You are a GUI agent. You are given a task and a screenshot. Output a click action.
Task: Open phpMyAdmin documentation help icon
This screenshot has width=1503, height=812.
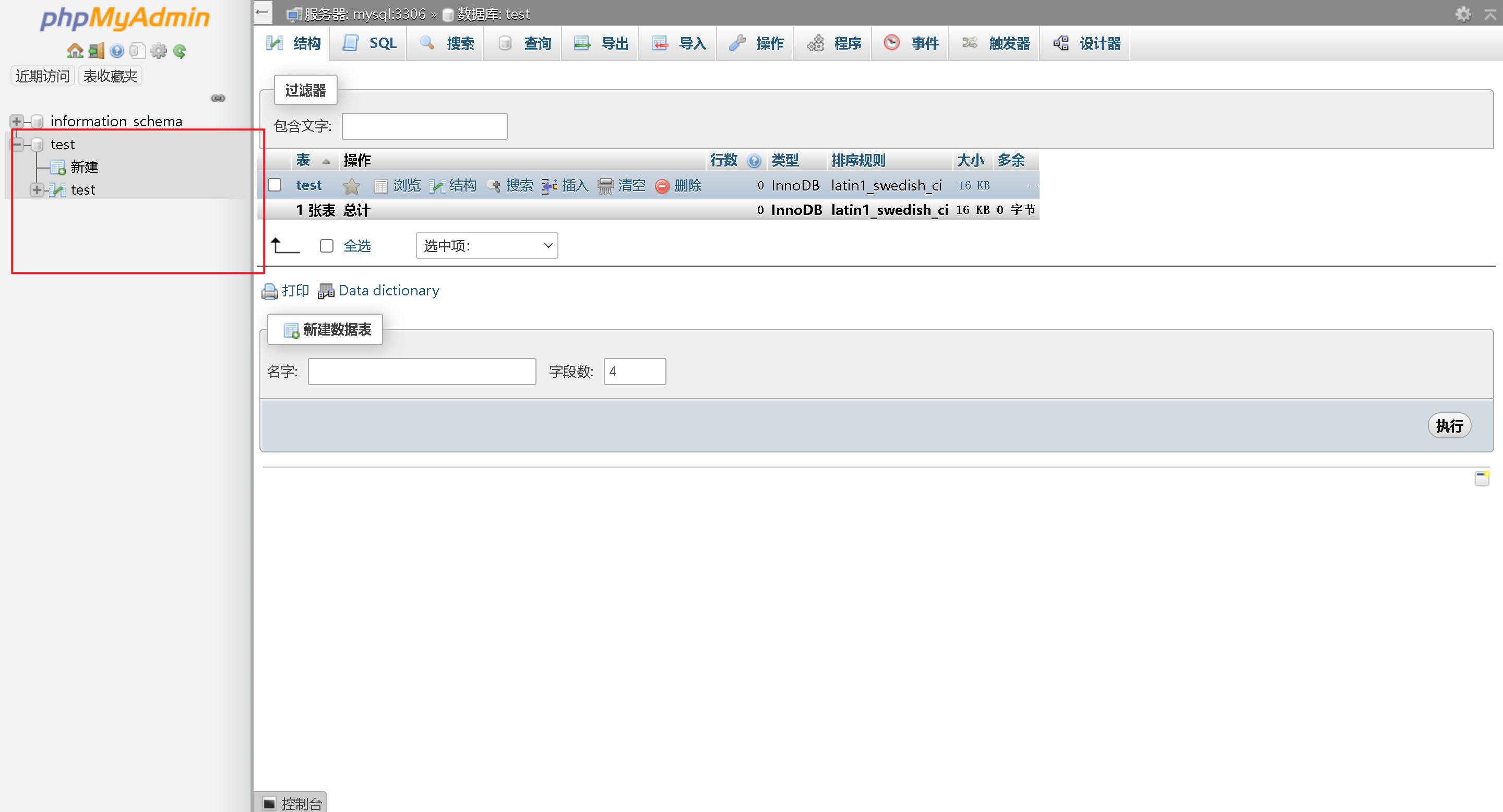point(117,51)
